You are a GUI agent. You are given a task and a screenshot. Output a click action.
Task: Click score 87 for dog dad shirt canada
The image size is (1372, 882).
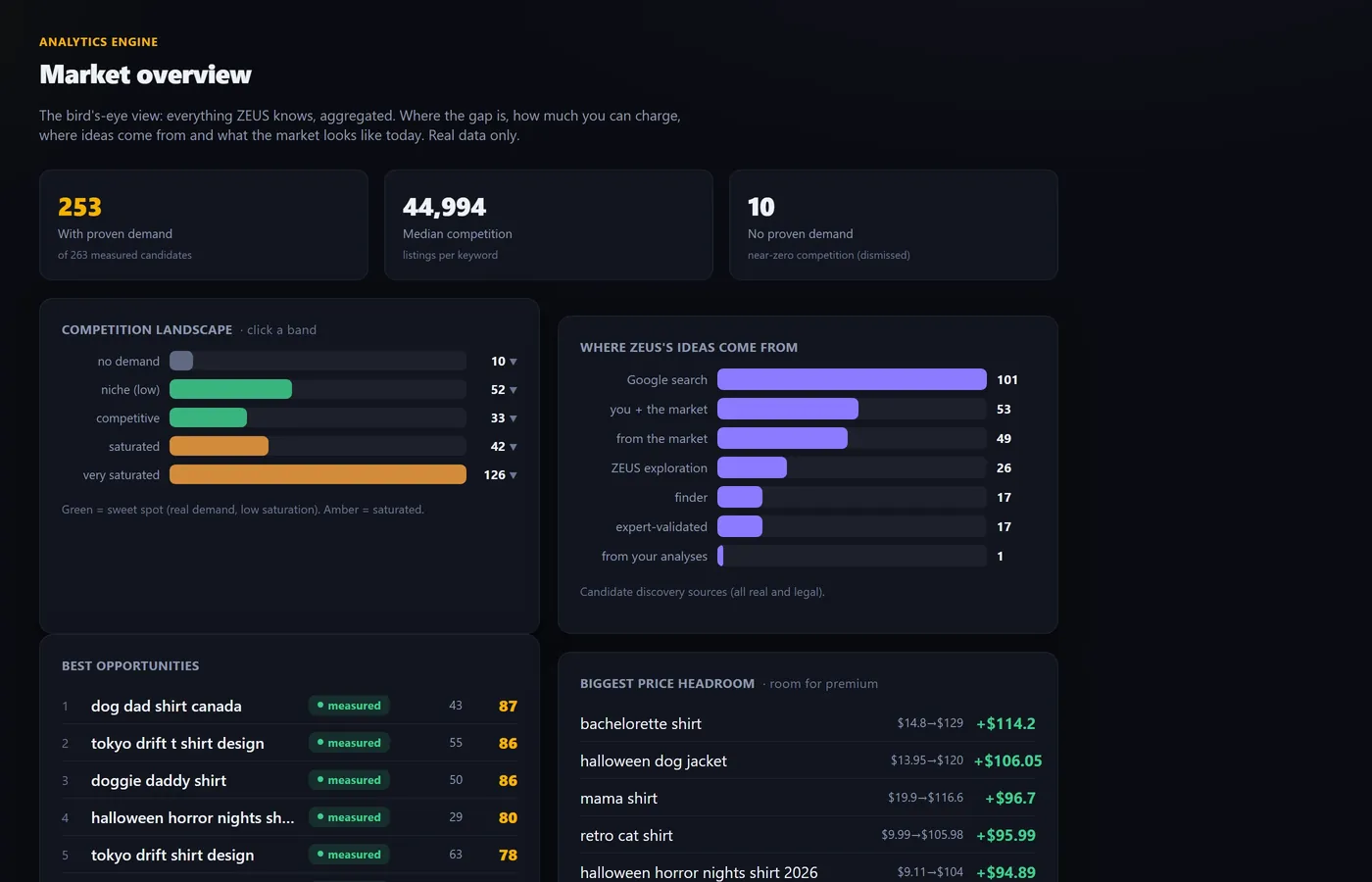click(x=508, y=706)
